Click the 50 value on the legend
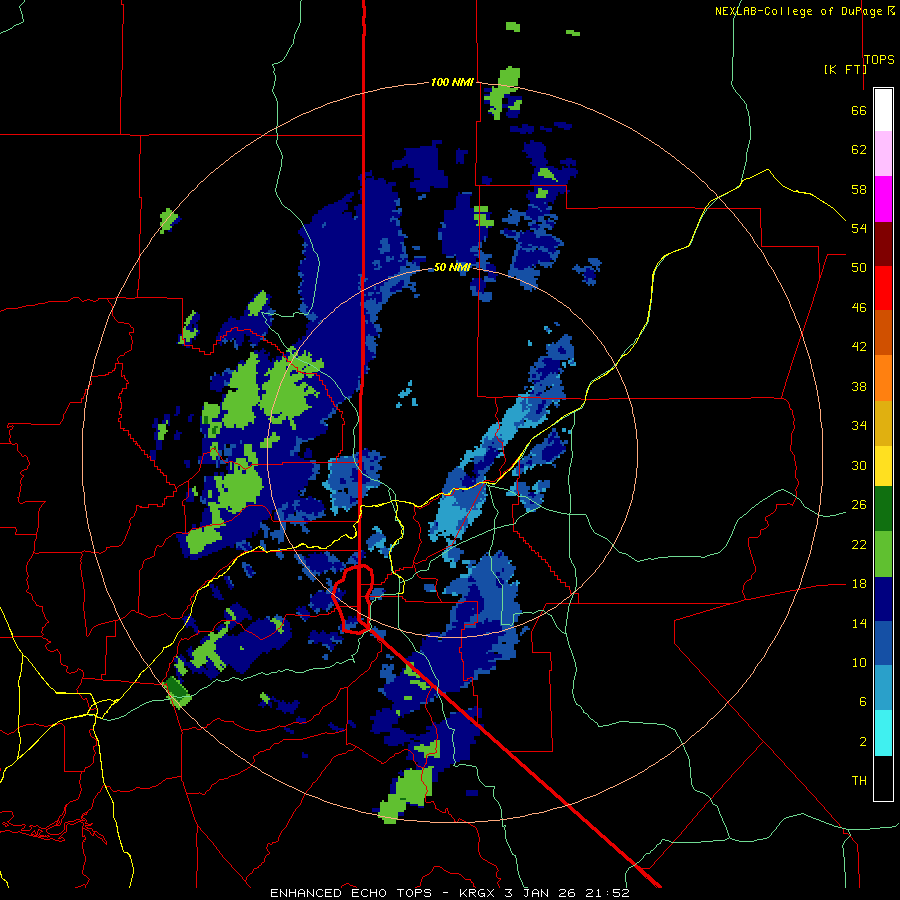 point(859,268)
